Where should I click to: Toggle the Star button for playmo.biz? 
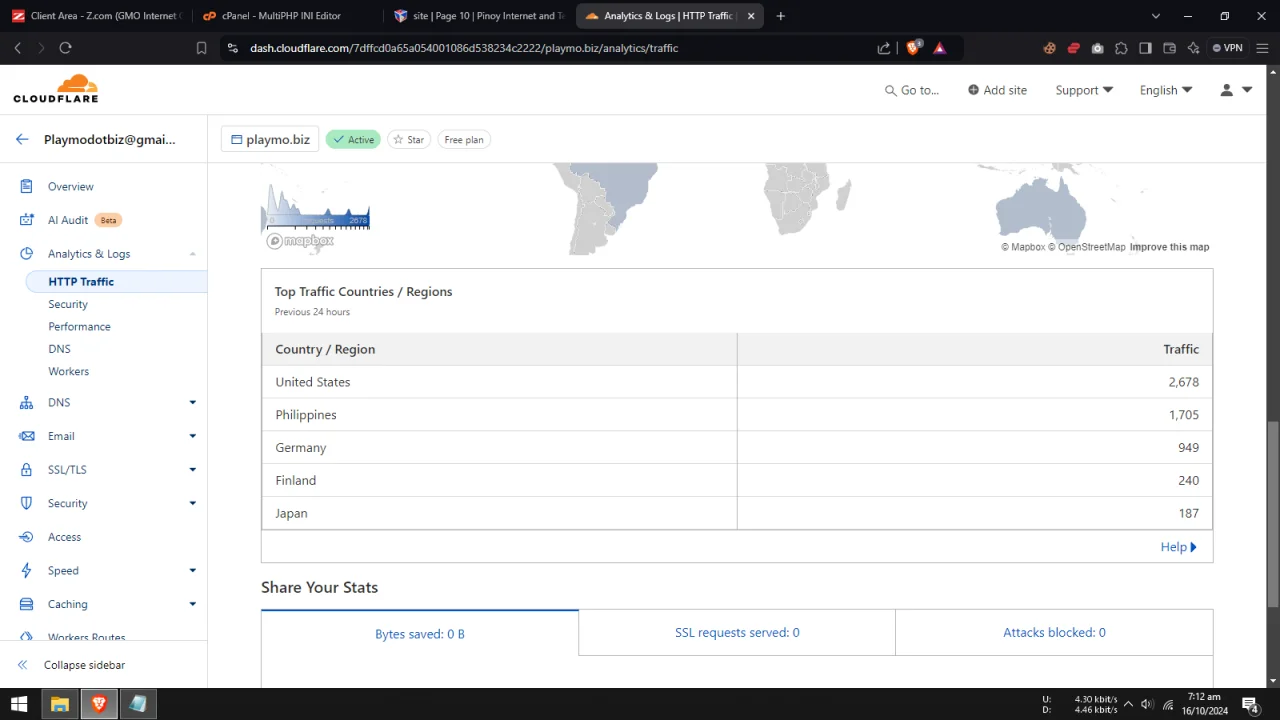[408, 140]
